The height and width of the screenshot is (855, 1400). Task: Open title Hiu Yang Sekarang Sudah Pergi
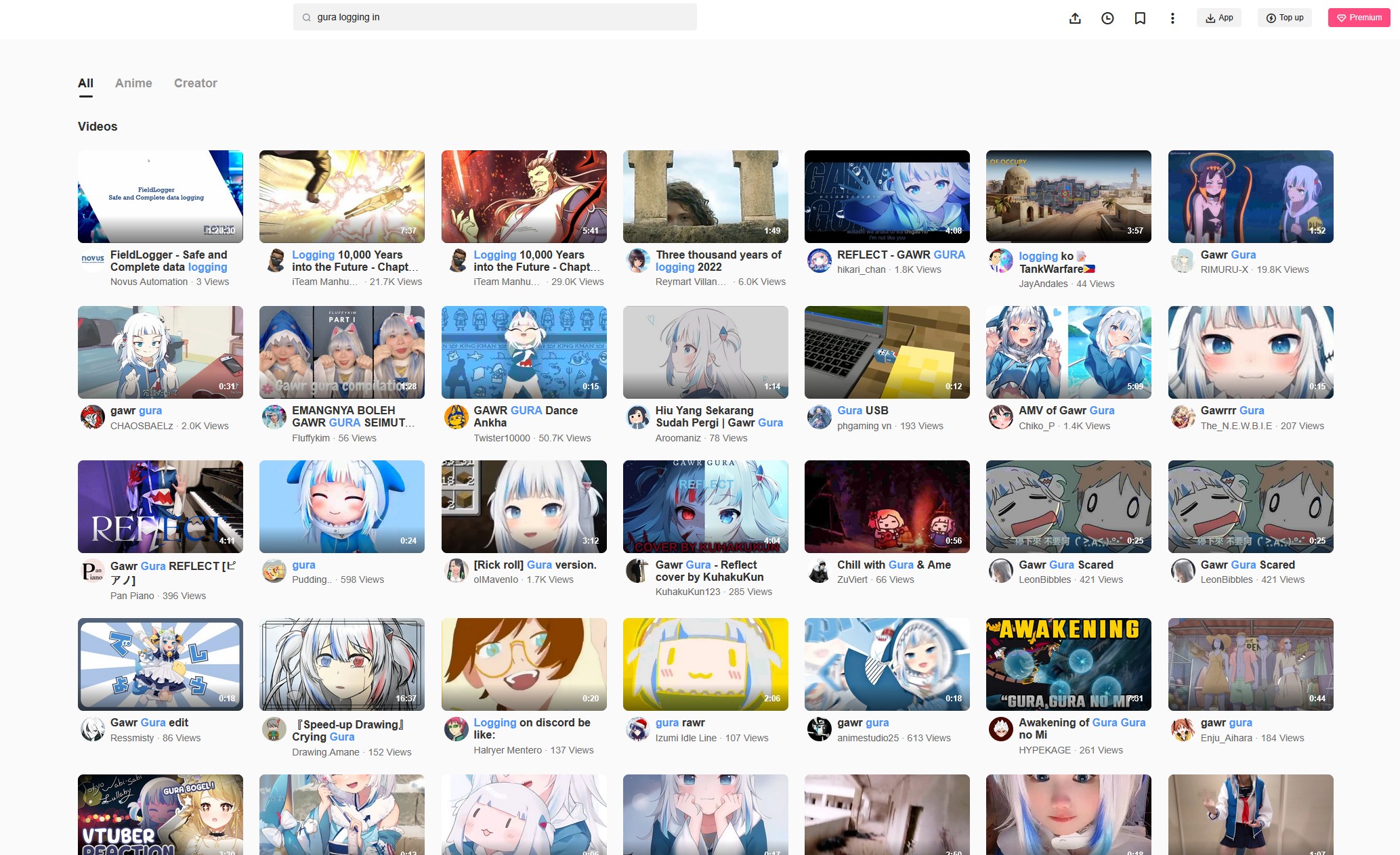pos(719,416)
